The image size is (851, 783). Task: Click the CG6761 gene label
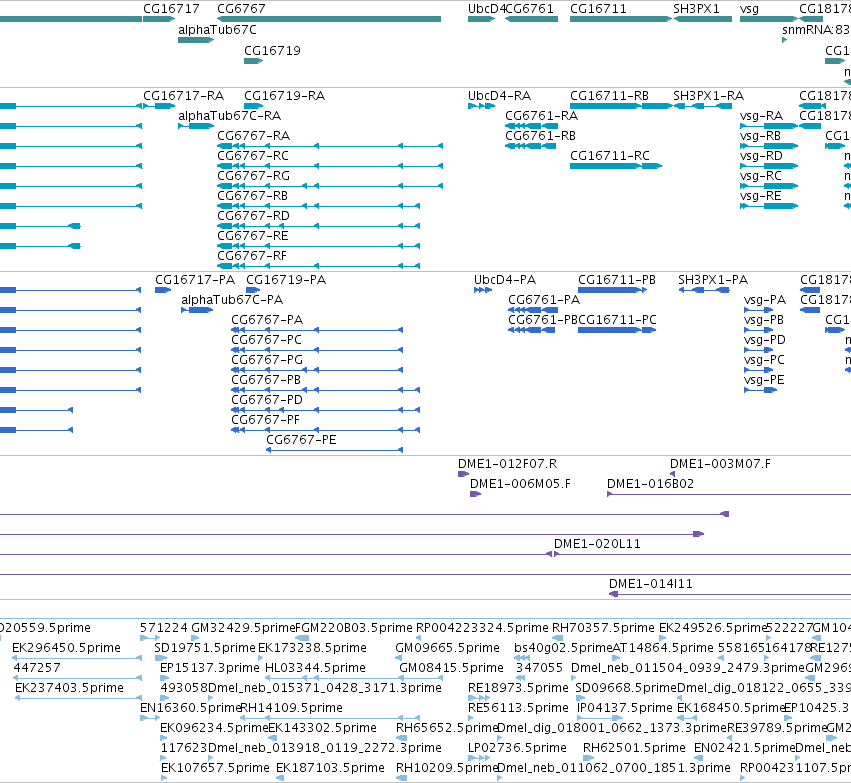(530, 9)
